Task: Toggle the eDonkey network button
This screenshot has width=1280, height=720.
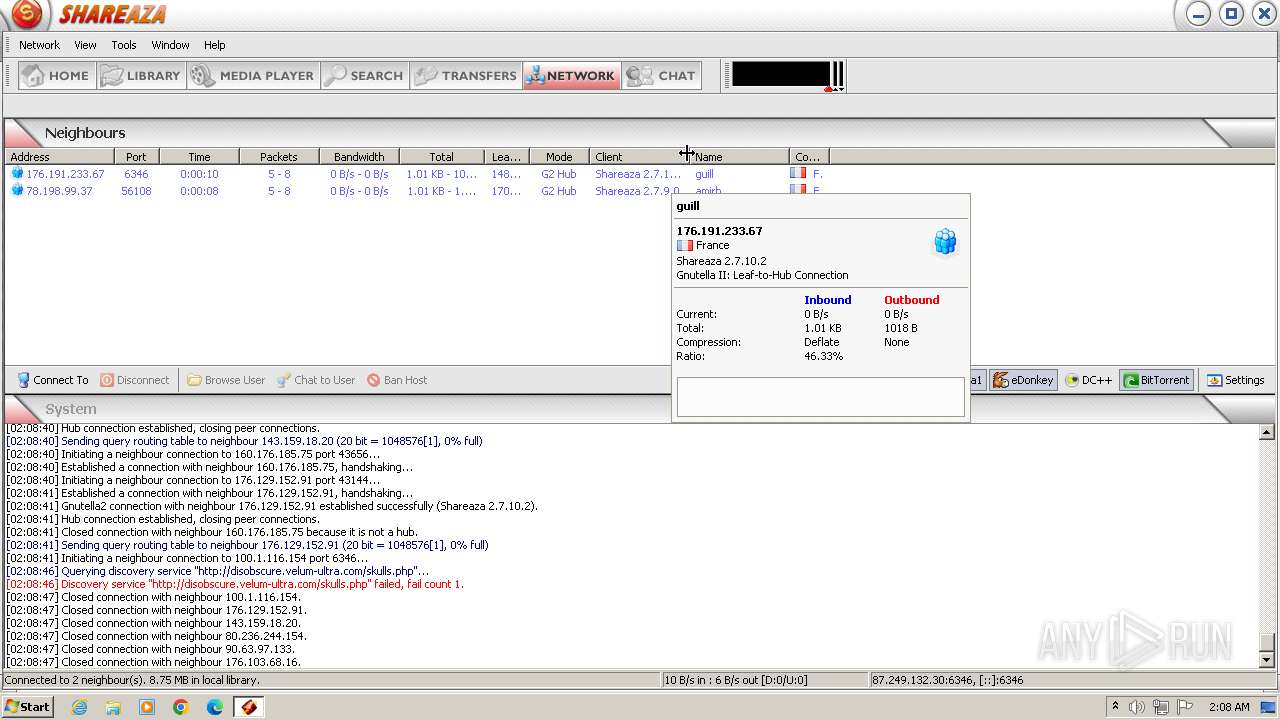Action: [x=1023, y=380]
